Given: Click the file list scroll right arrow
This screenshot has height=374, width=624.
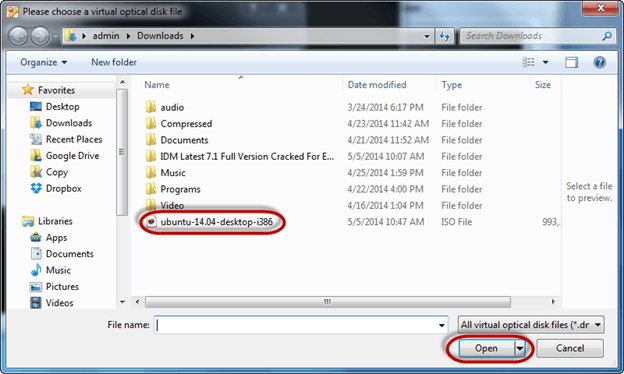Looking at the screenshot, I should 553,302.
